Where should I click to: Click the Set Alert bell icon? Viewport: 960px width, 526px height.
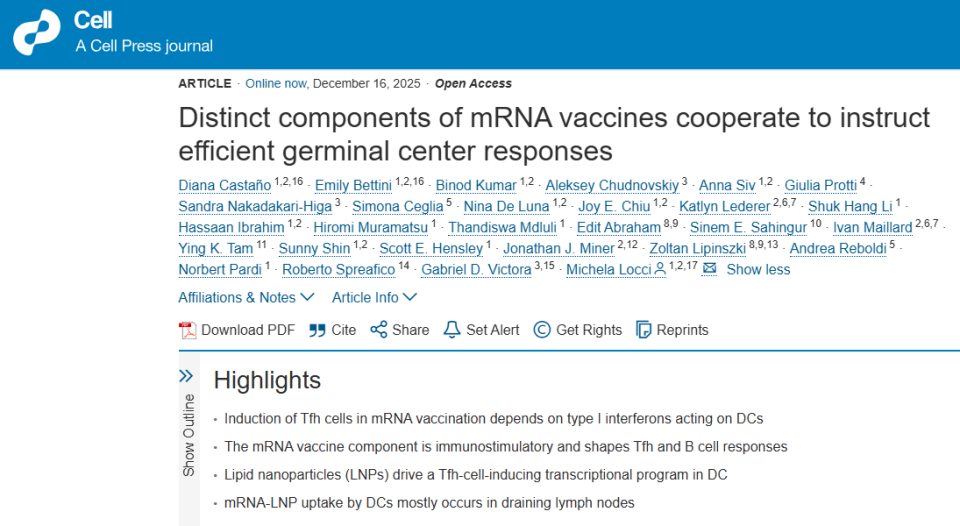pos(452,330)
